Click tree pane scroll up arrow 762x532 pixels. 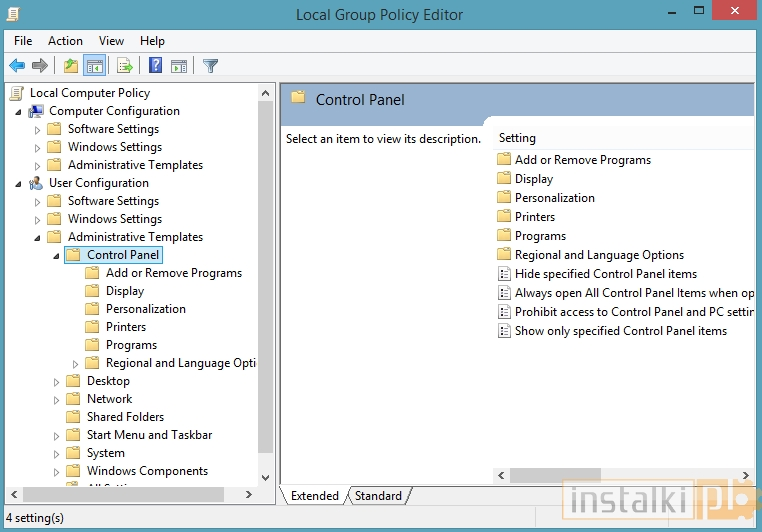(265, 92)
